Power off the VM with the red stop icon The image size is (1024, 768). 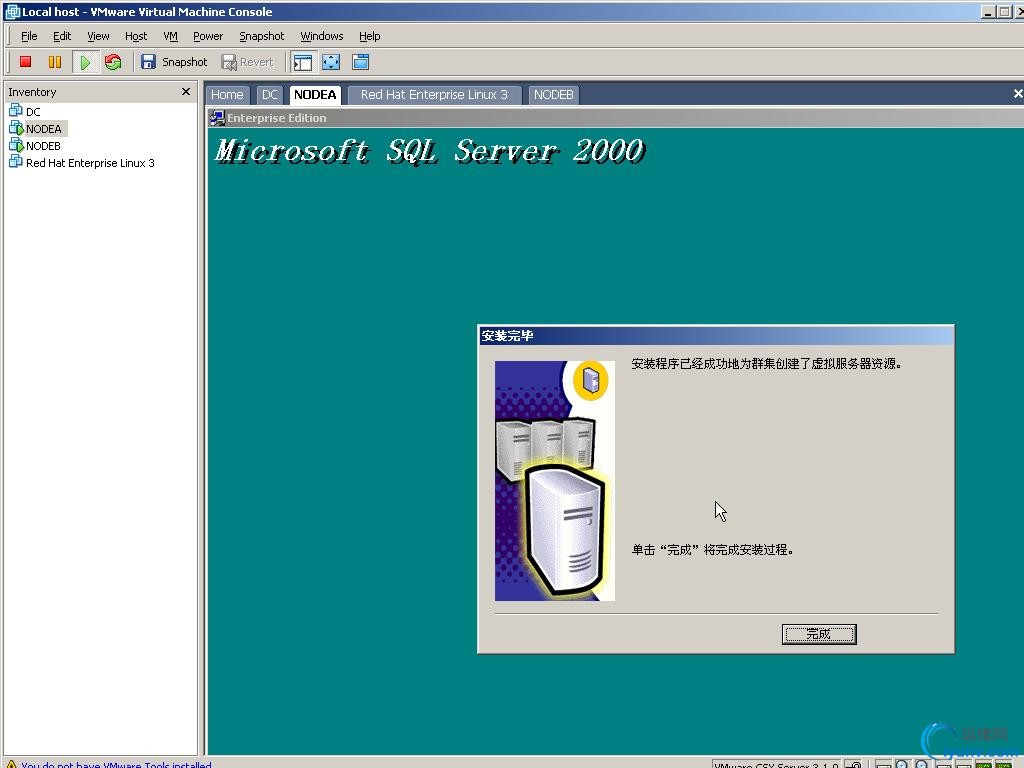pos(25,62)
